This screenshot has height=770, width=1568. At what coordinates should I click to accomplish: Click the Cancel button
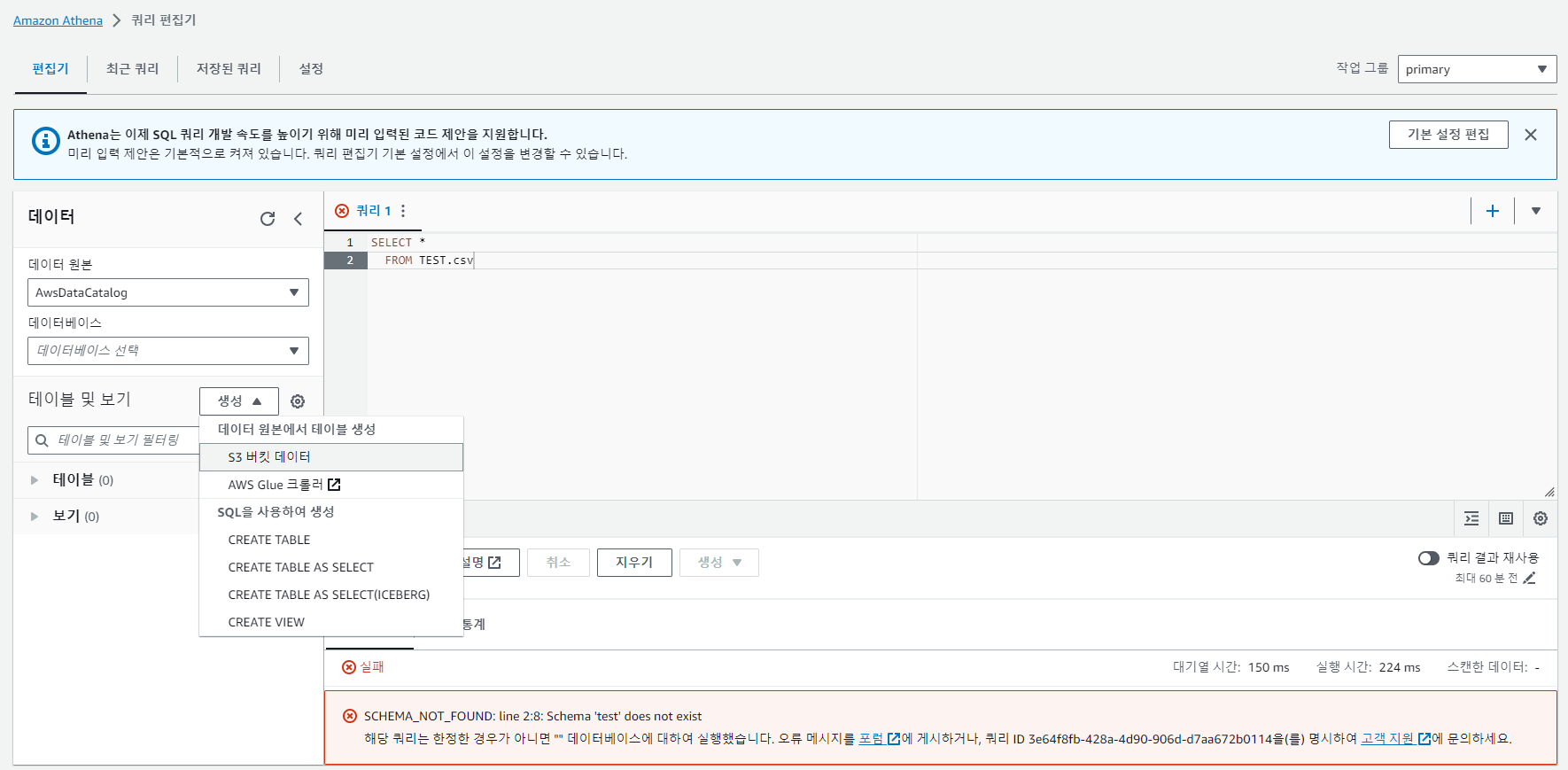click(558, 563)
